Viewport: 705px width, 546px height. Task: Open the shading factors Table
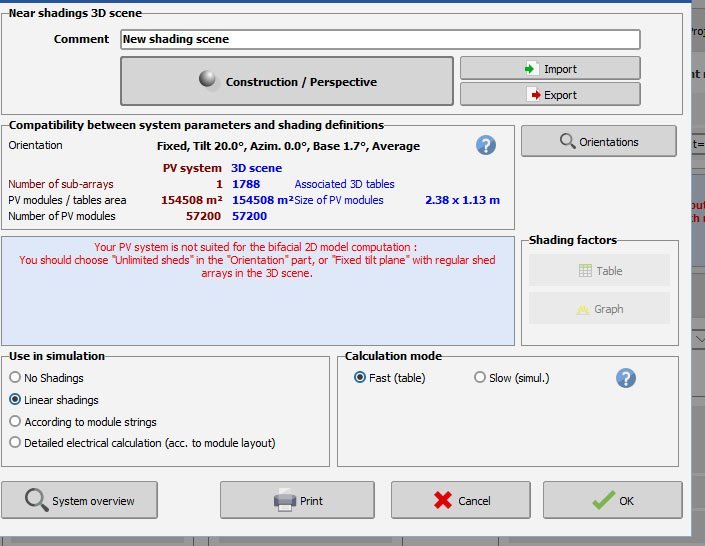point(599,271)
